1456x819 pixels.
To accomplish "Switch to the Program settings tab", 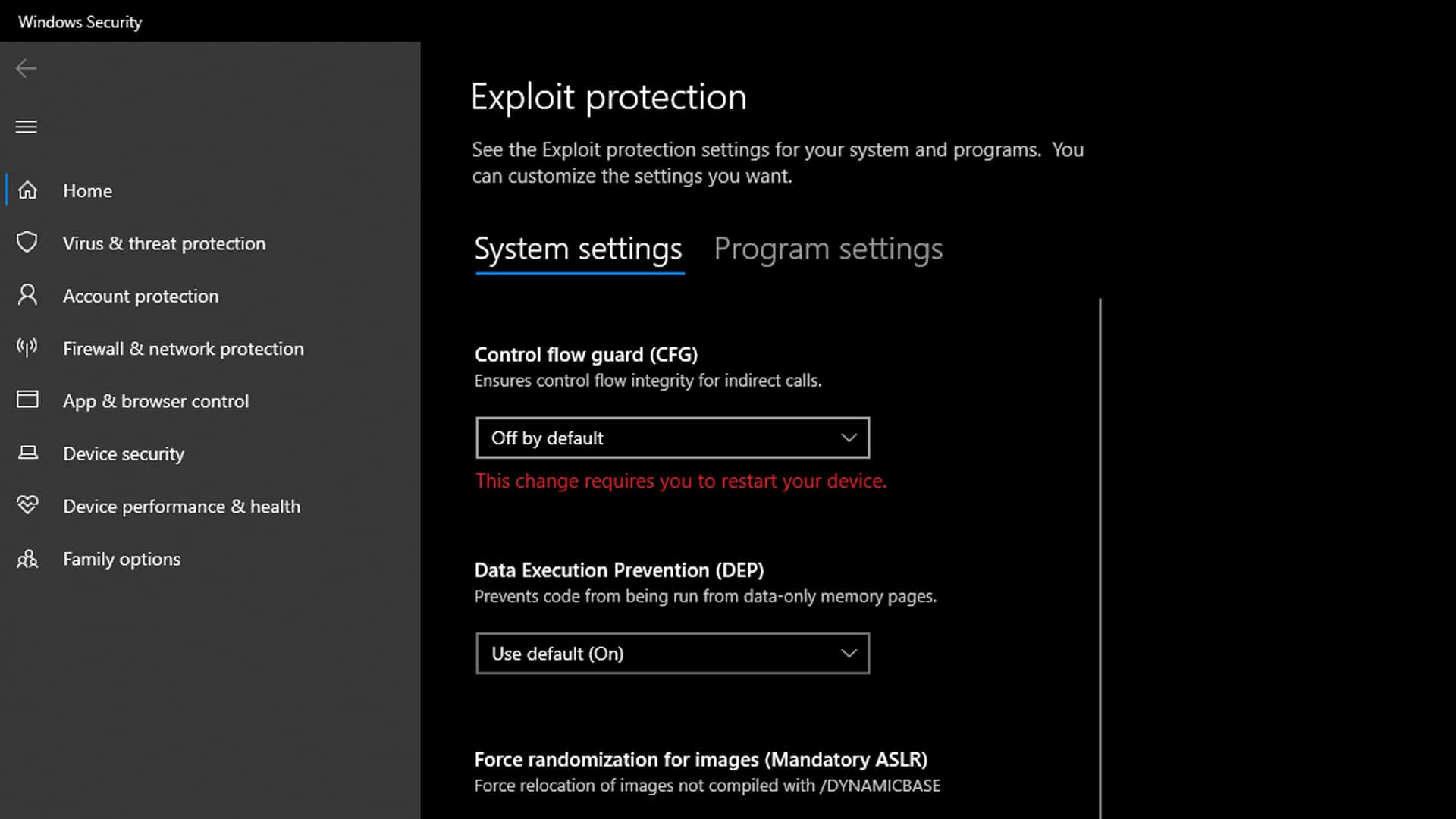I will click(x=828, y=249).
